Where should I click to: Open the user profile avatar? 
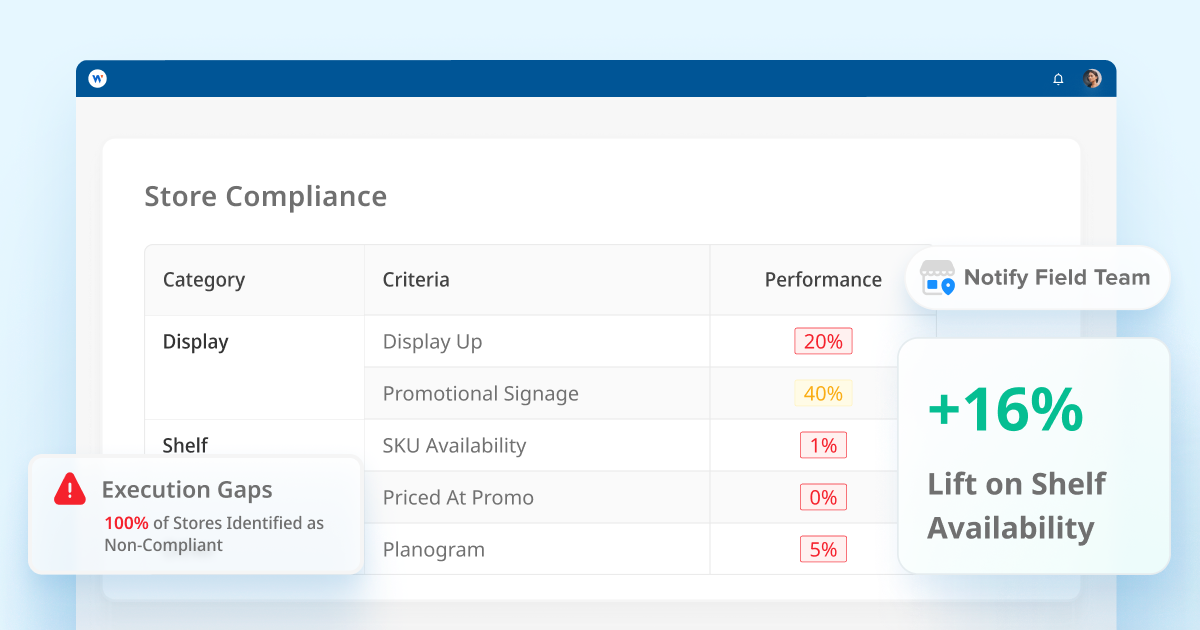coord(1092,78)
